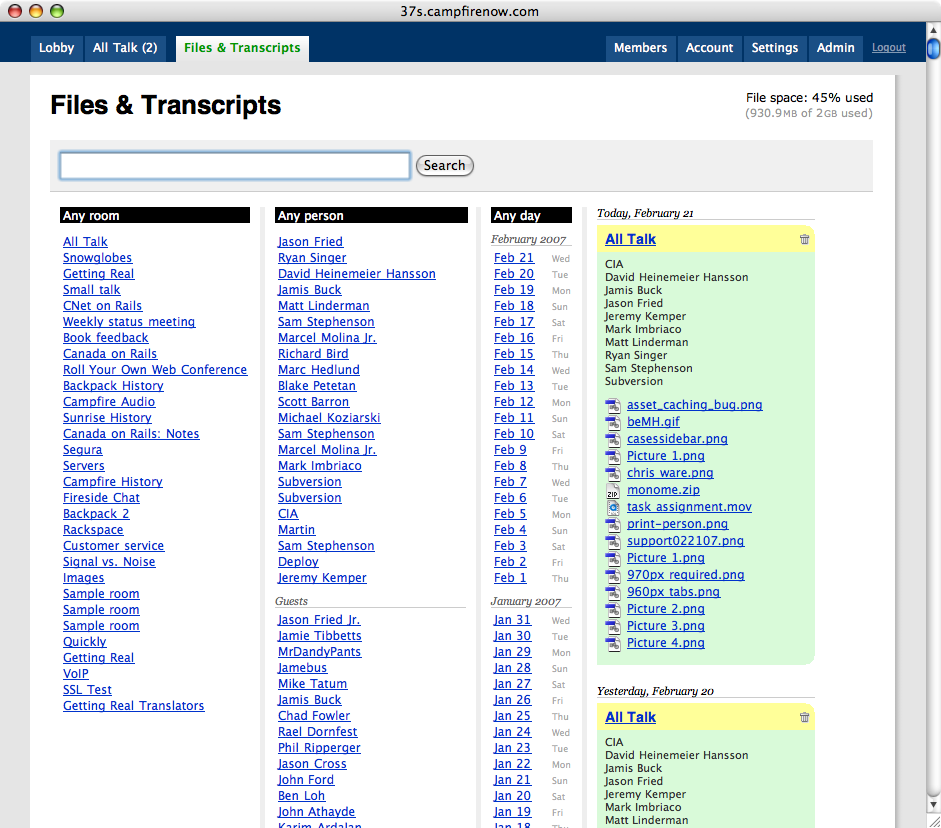Open the Members tab
This screenshot has width=941, height=828.
[x=640, y=48]
